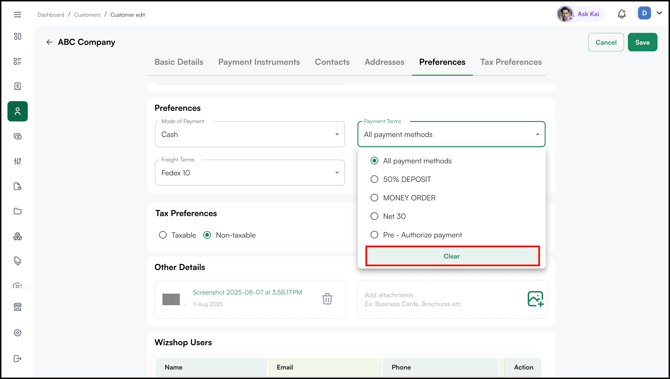Open the price tag icon in sidebar

click(x=18, y=261)
